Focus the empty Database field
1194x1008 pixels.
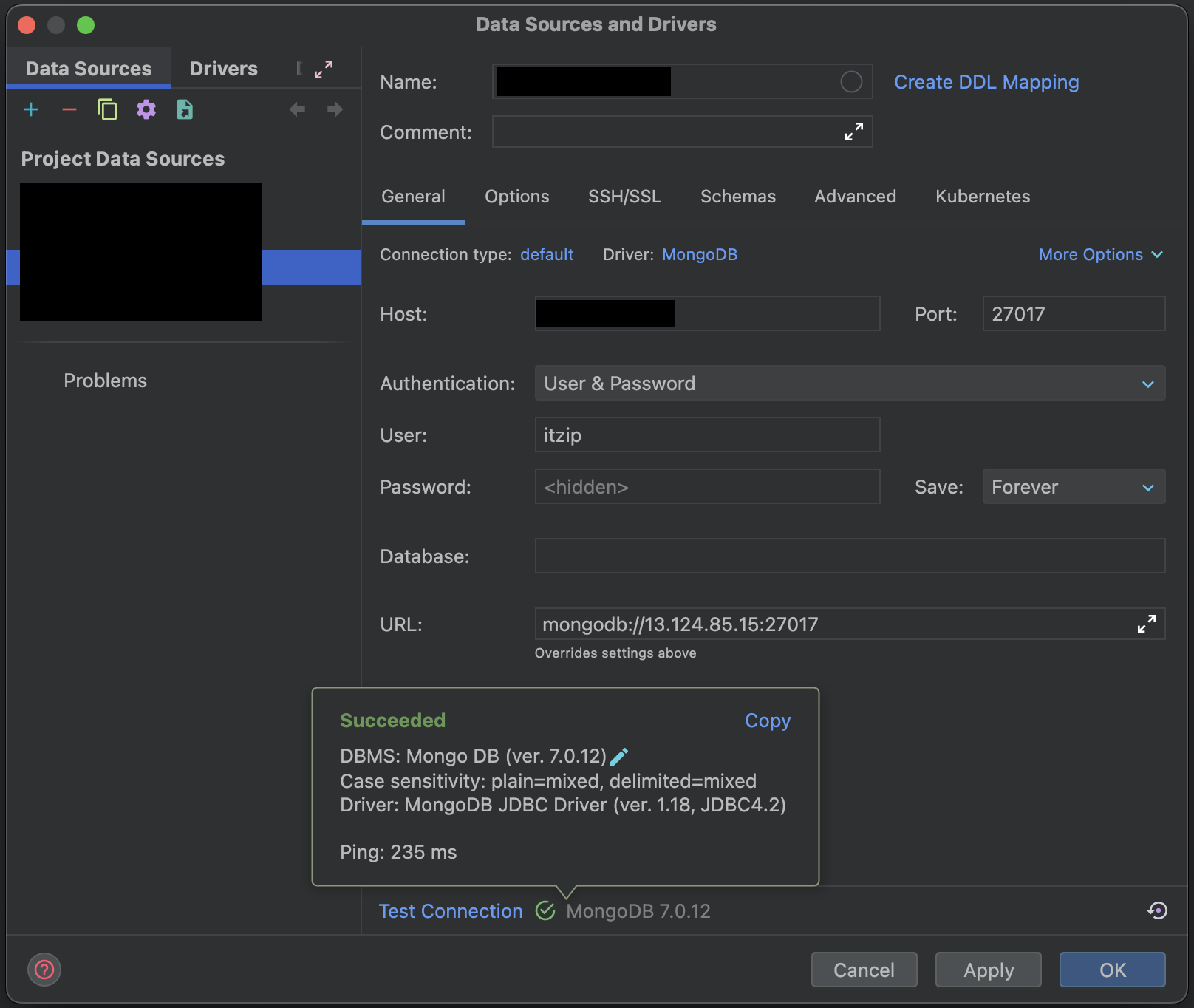point(850,556)
